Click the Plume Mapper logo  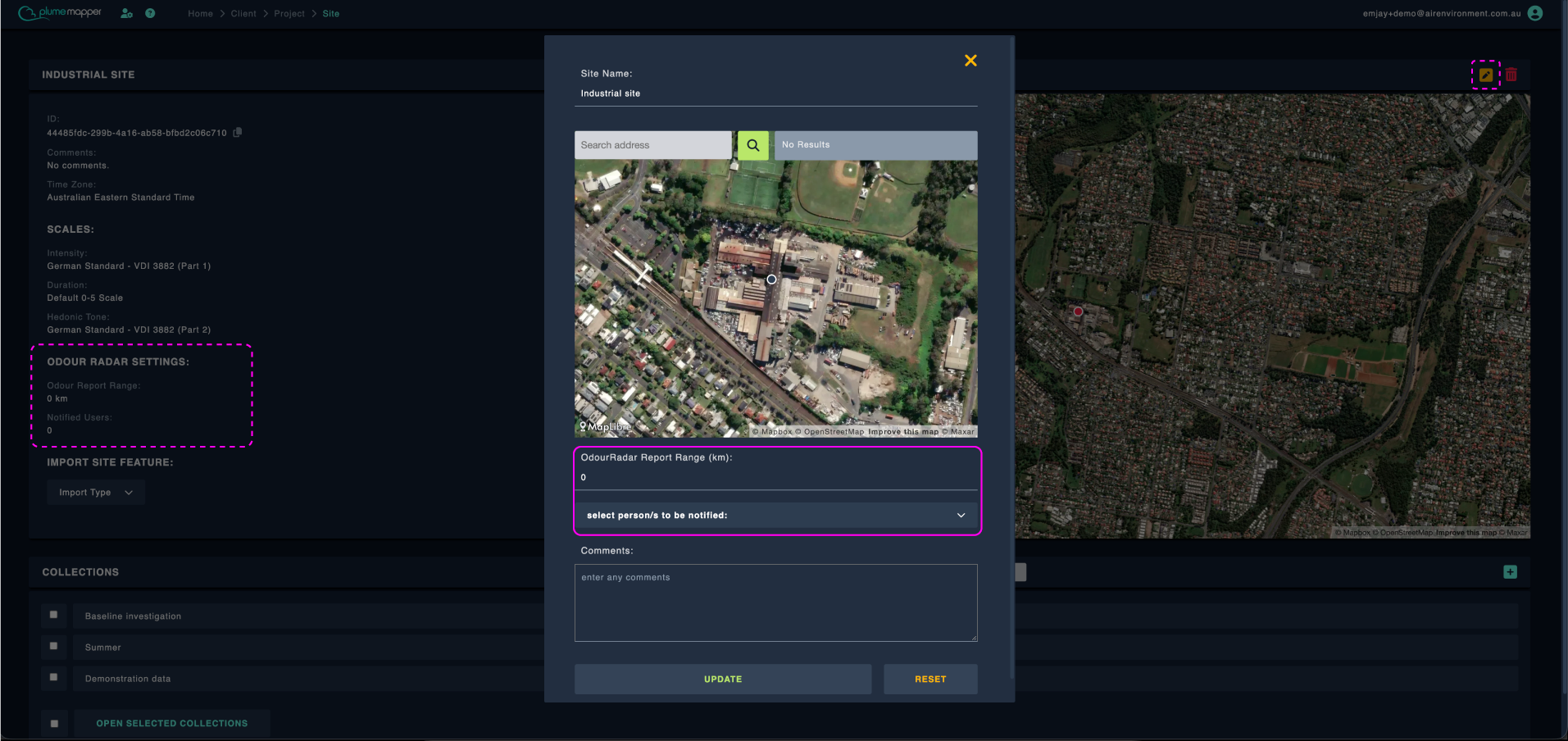[60, 12]
